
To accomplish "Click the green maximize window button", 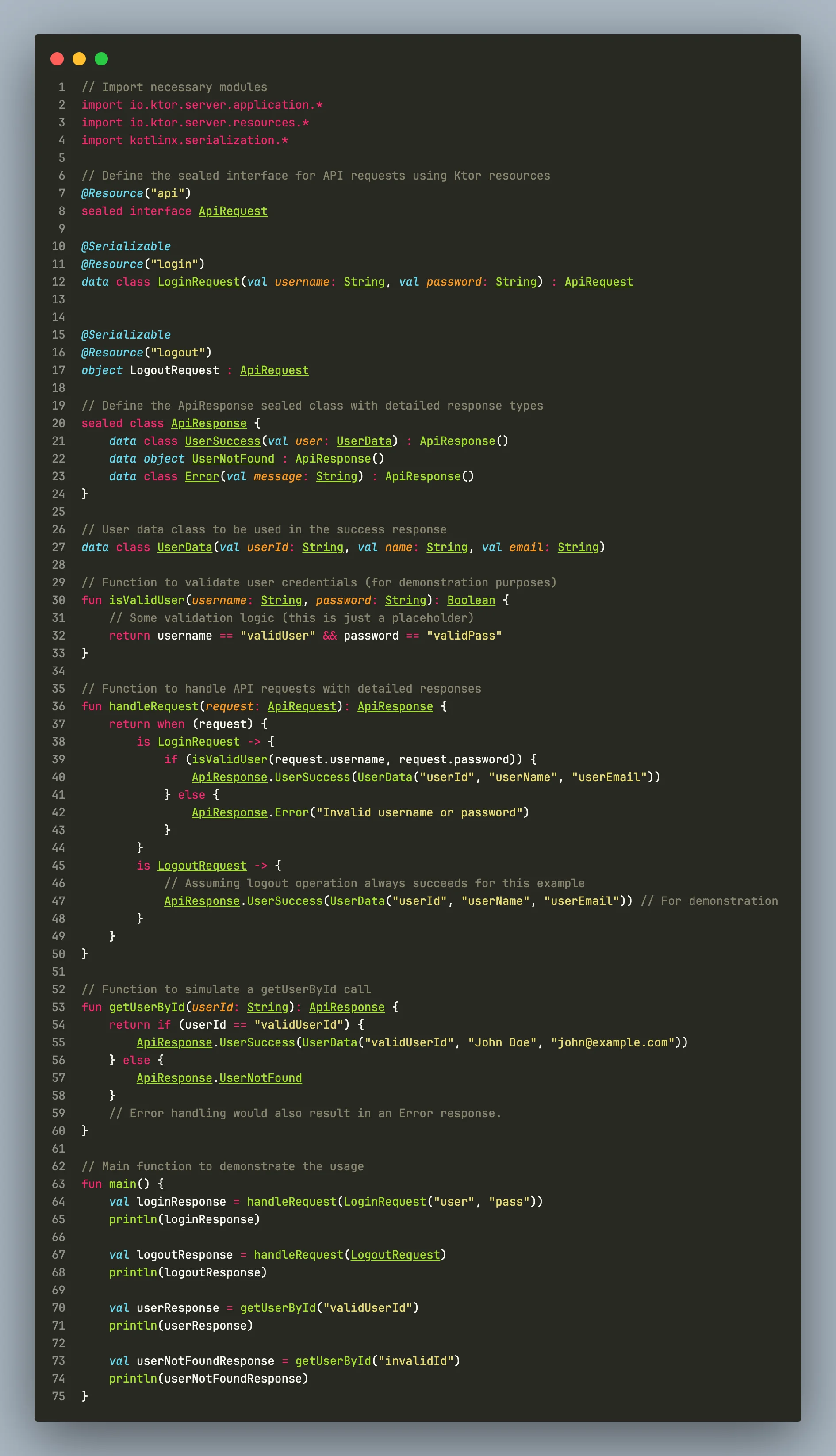I will 101,58.
